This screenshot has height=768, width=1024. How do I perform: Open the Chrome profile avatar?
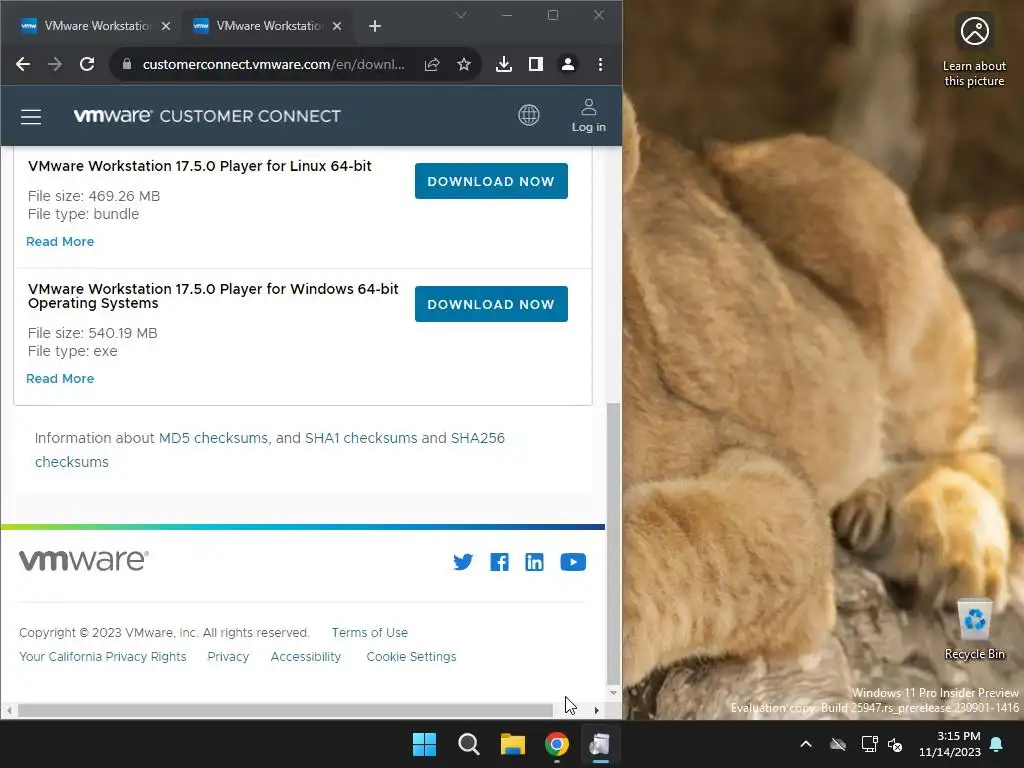(568, 64)
